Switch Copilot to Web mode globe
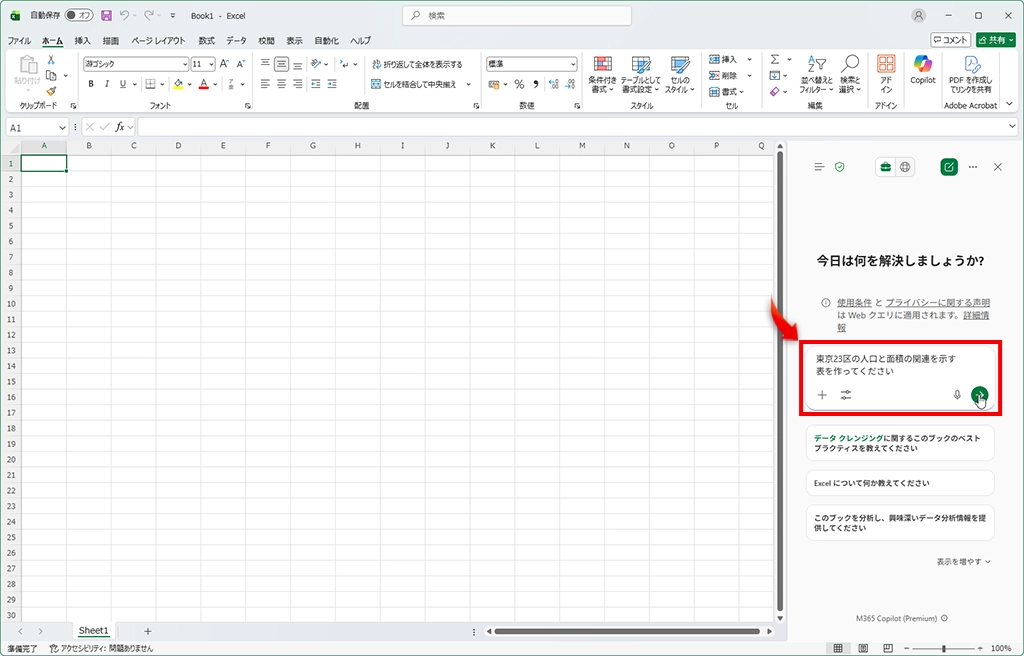Image resolution: width=1024 pixels, height=656 pixels. pyautogui.click(x=905, y=167)
